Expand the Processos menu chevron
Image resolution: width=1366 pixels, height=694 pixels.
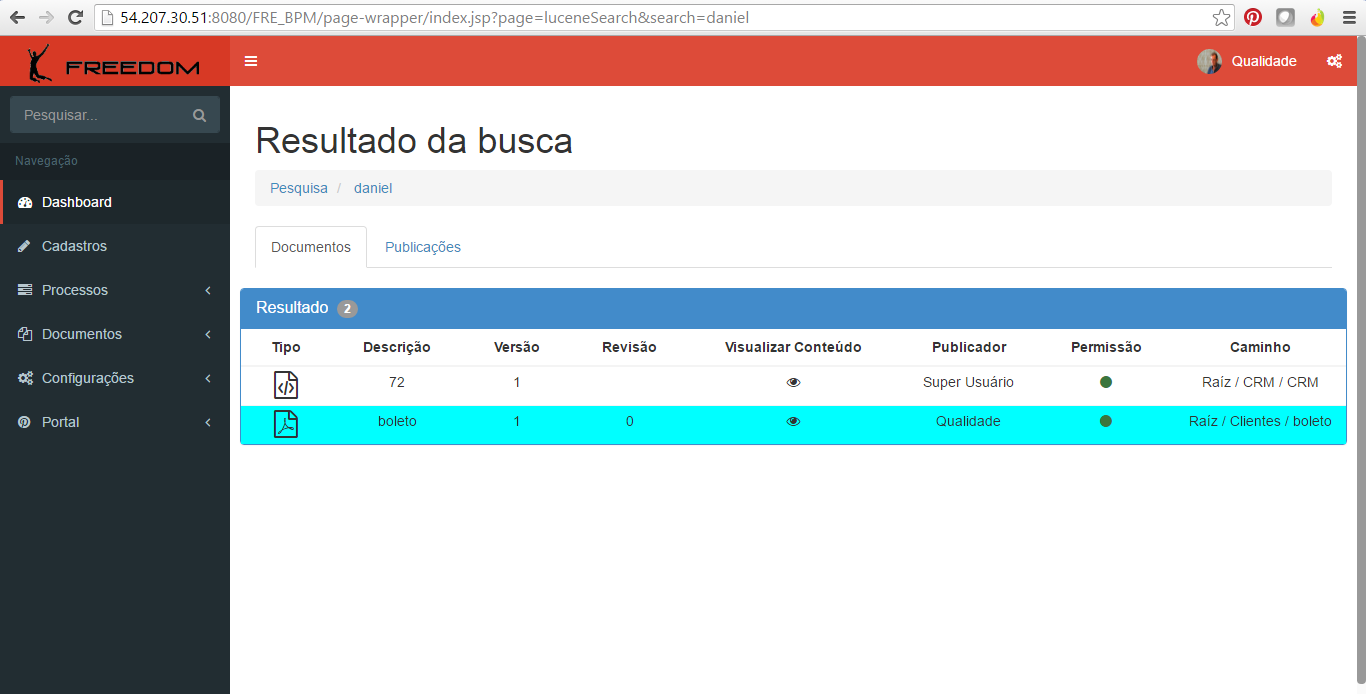[x=208, y=290]
